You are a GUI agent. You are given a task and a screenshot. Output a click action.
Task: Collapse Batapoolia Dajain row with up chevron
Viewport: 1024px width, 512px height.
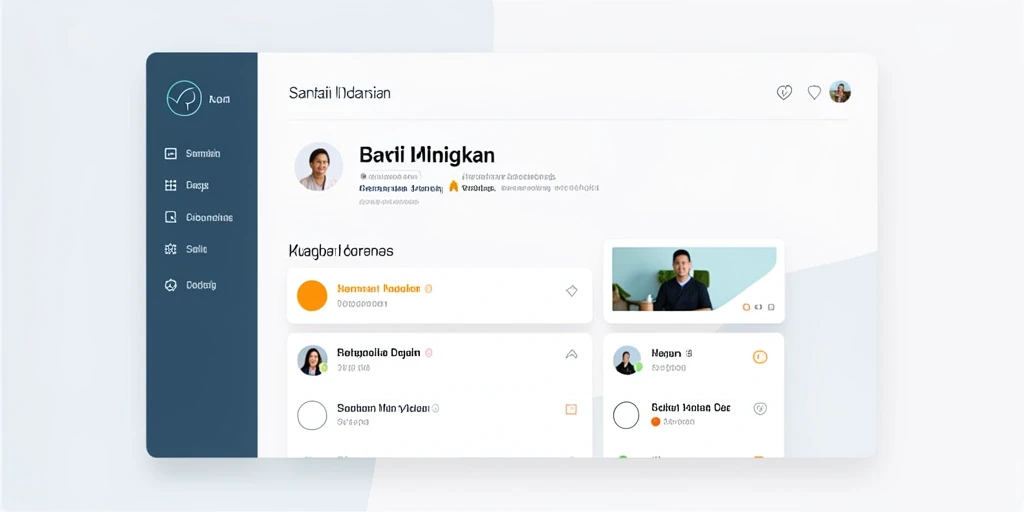[x=571, y=355]
